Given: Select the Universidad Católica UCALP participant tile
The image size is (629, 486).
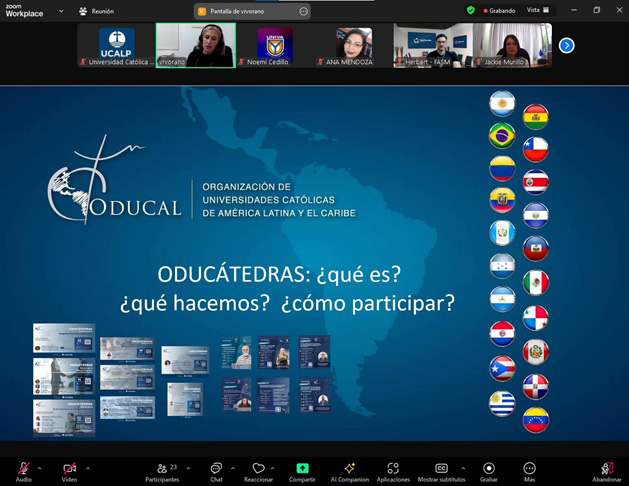Looking at the screenshot, I should tap(116, 45).
